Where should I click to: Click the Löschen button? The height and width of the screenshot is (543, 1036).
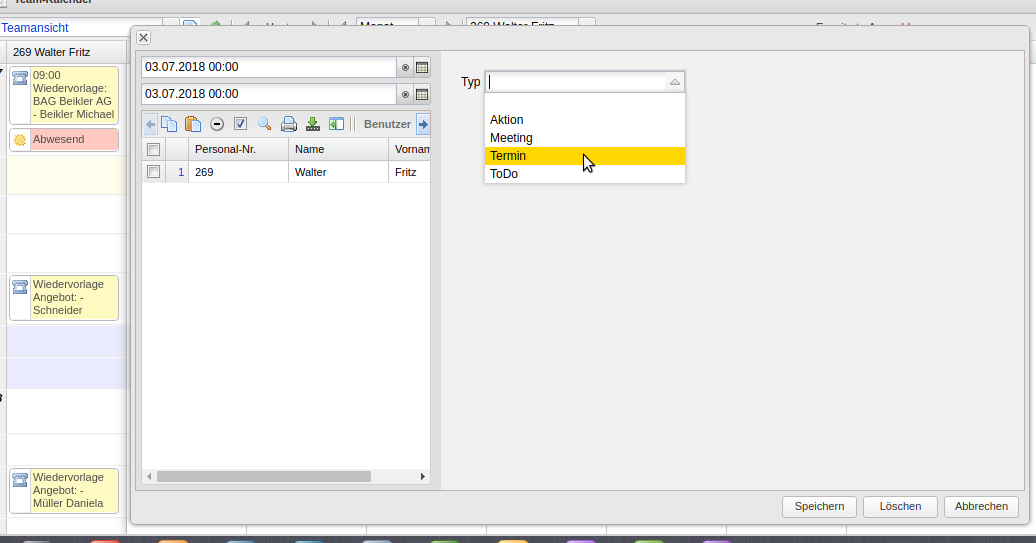point(900,507)
